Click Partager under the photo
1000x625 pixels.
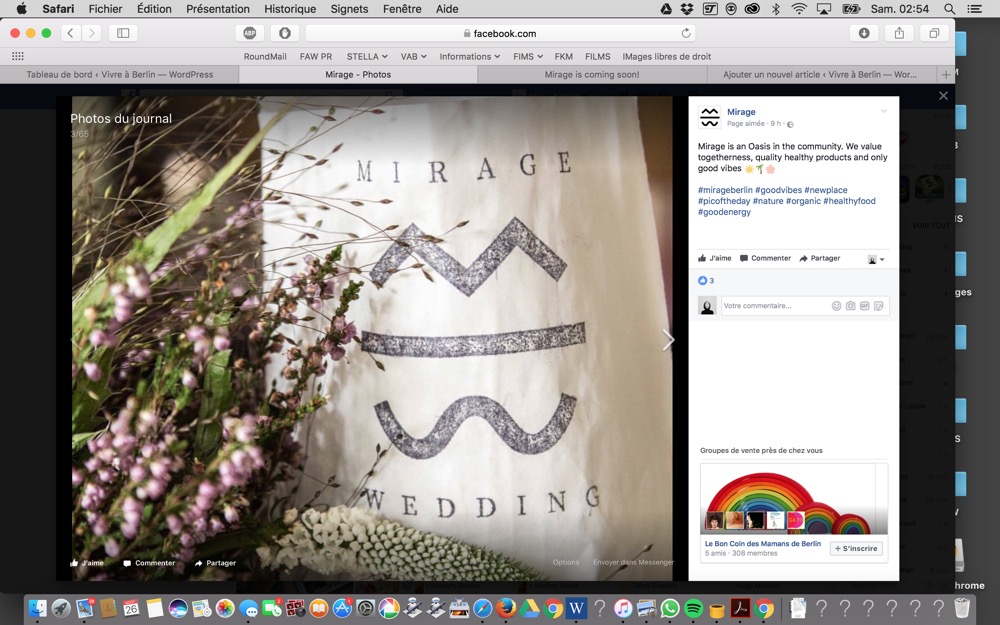[x=216, y=563]
